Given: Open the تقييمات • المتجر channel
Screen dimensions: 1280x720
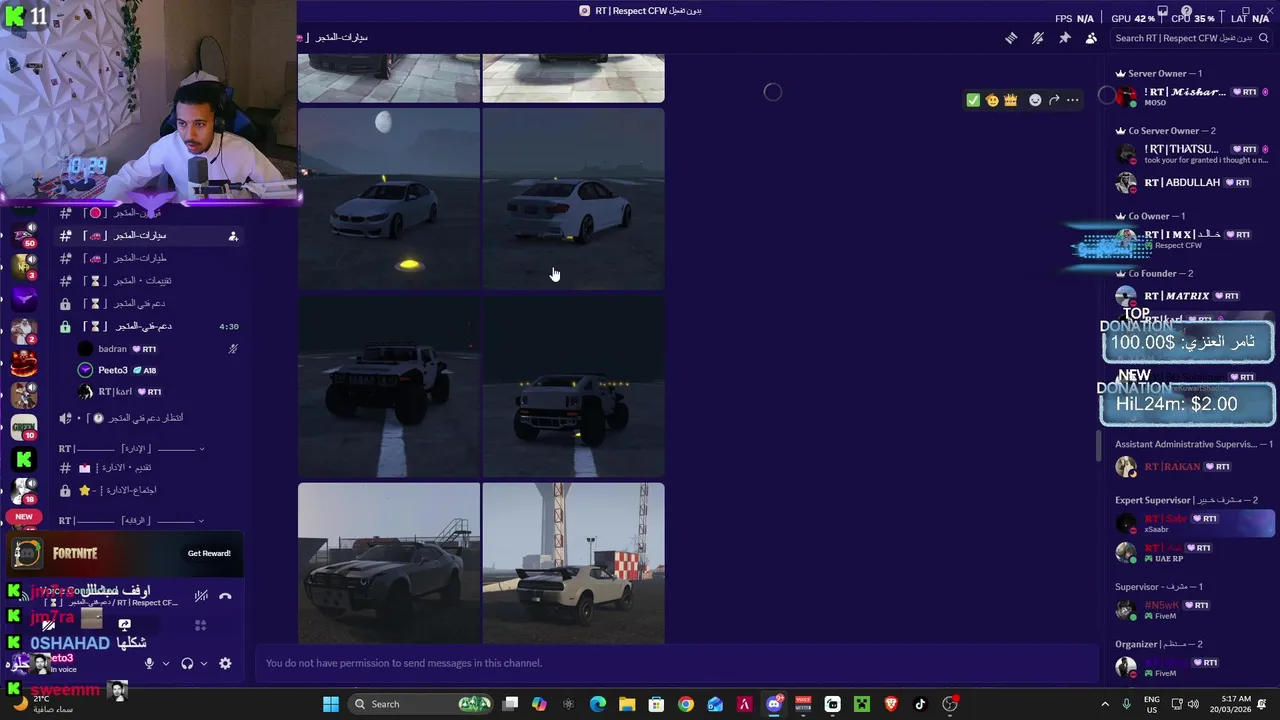Looking at the screenshot, I should [150, 281].
